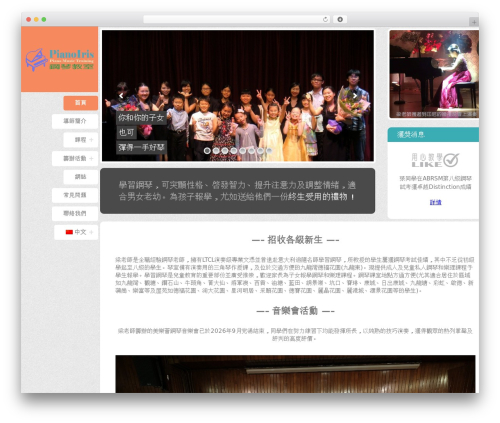Expand the 課程 submenu plus sign
Image resolution: width=500 pixels, height=423 pixels.
pos(91,140)
